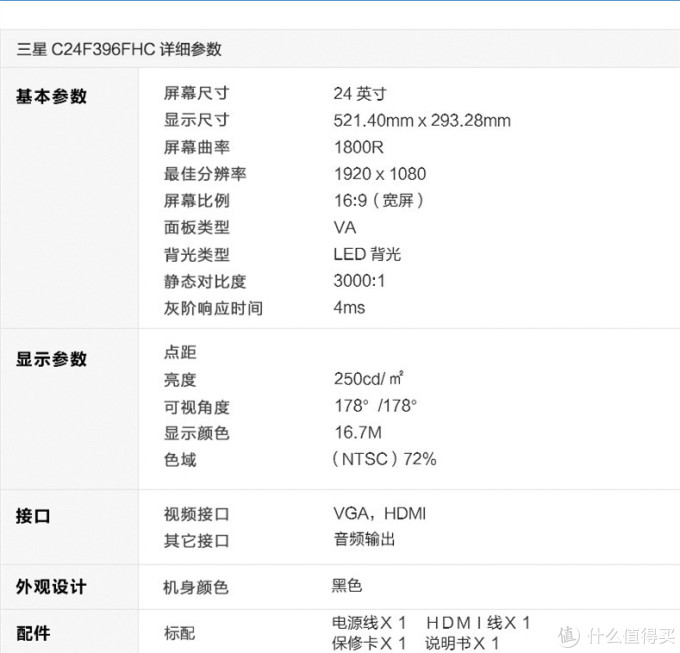Click the 16:9（宽屏）value
This screenshot has width=680, height=653.
[x=379, y=201]
